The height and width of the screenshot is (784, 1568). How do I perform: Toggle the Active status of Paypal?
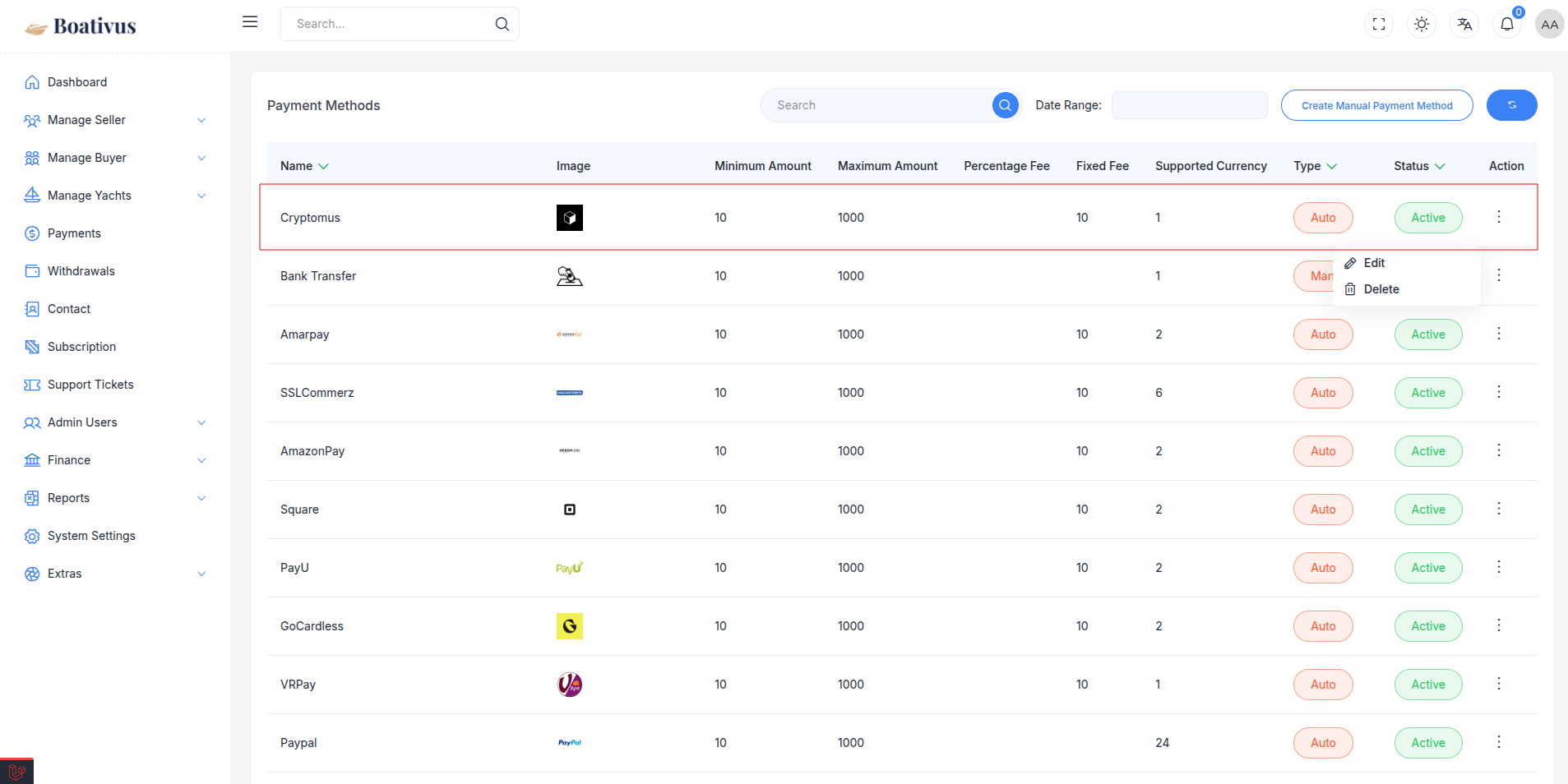click(x=1428, y=743)
